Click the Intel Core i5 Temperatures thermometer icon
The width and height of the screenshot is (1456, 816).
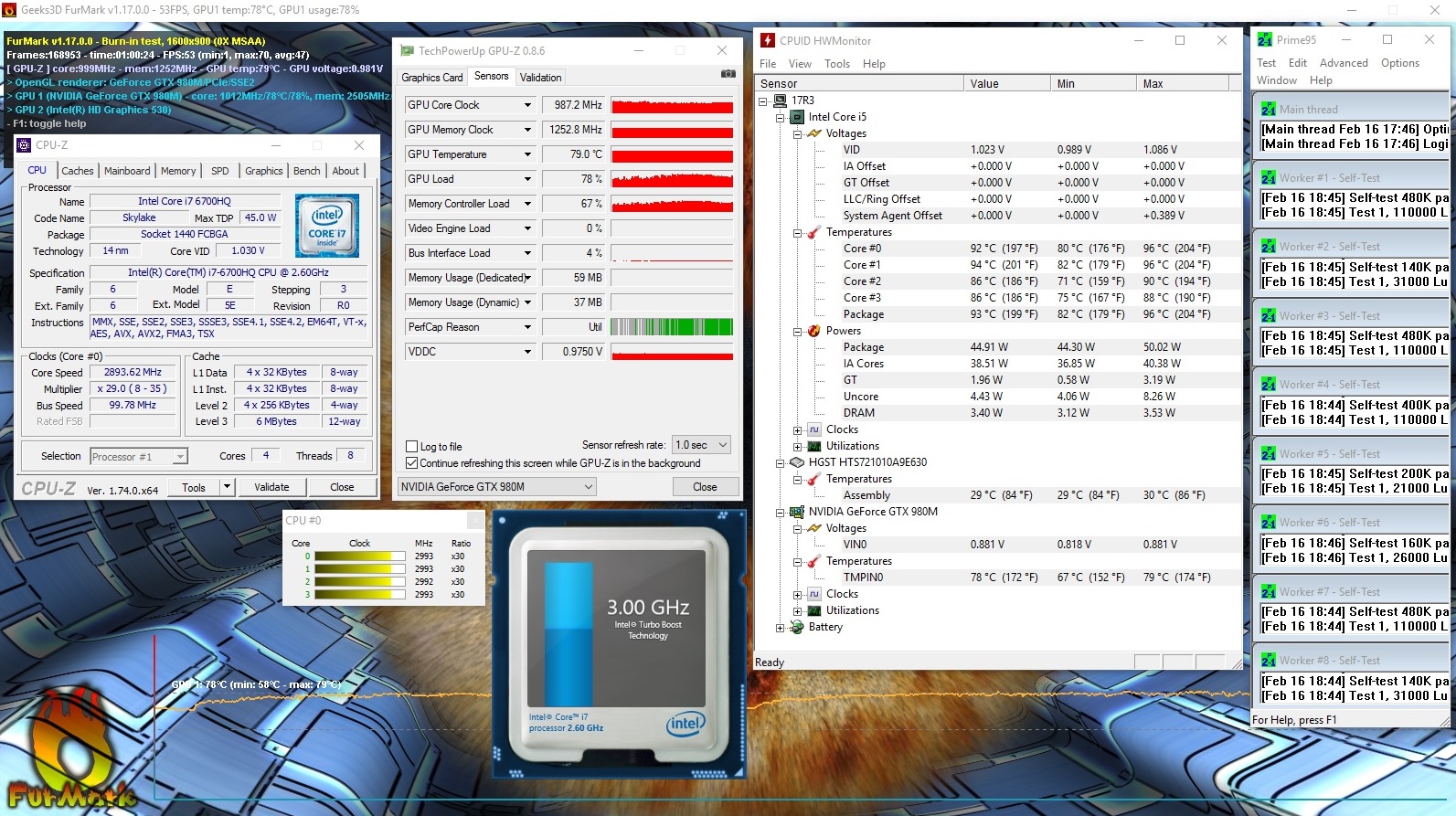pyautogui.click(x=813, y=232)
